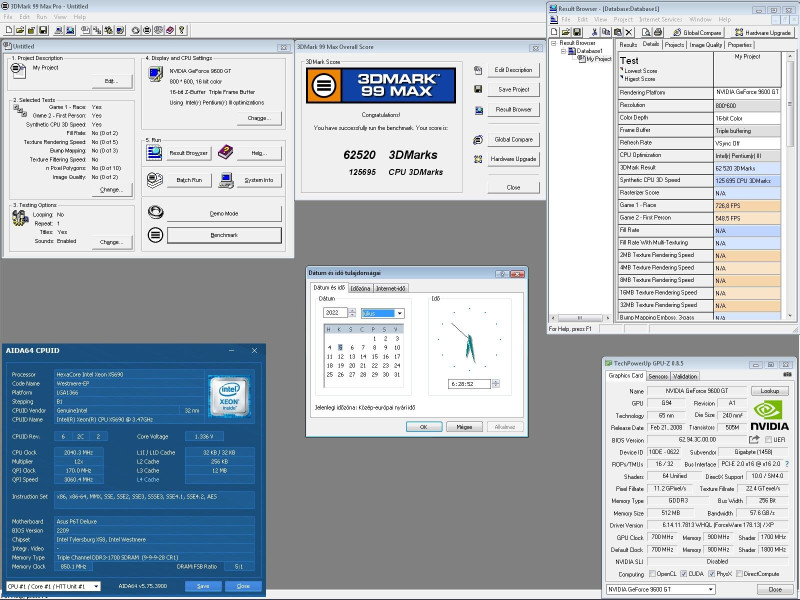Click yellow question mark help icon in 3DMark toolbar
This screenshot has height=600, width=800.
[182, 31]
